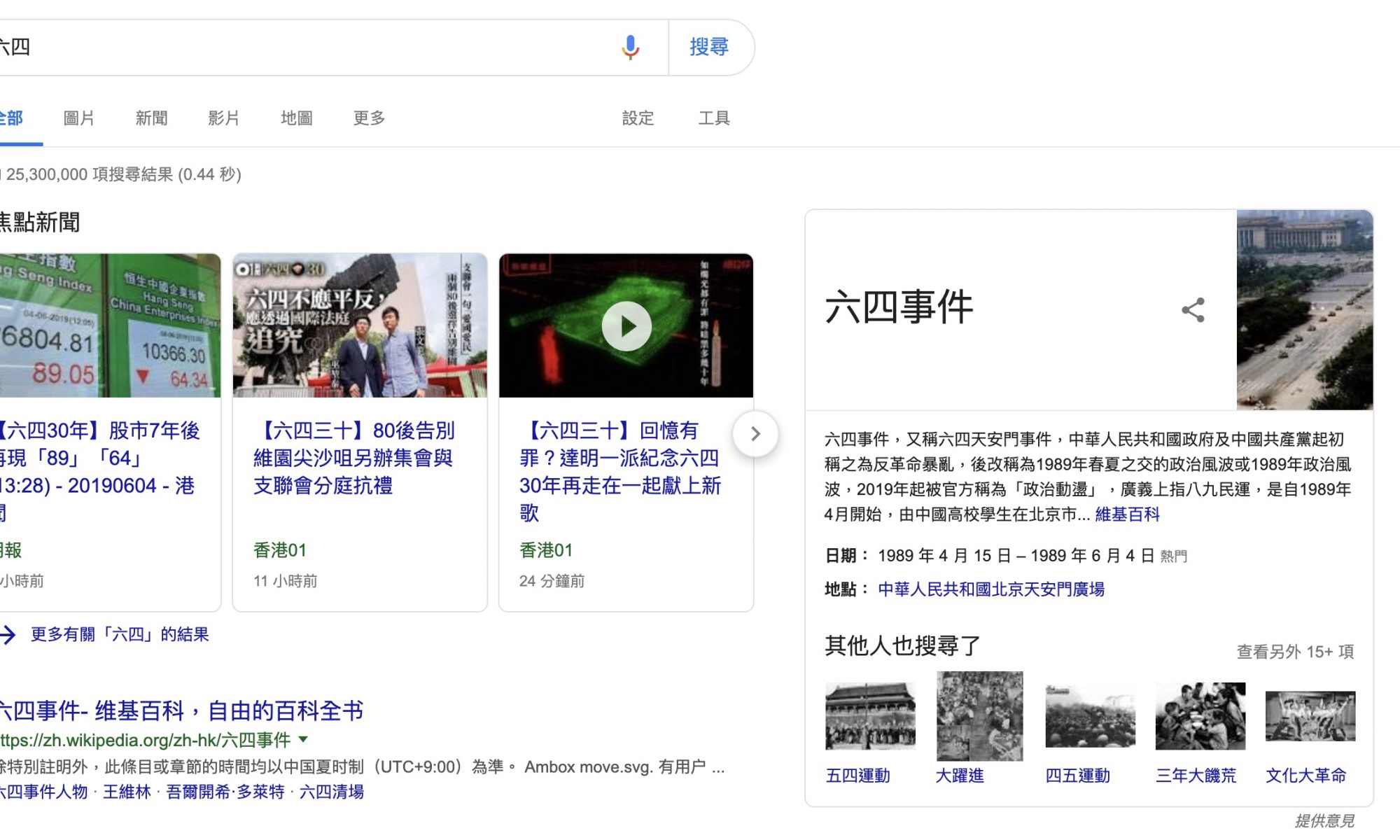Click 更多有關「六四」的結果 link
The width and height of the screenshot is (1400, 840).
pos(120,634)
